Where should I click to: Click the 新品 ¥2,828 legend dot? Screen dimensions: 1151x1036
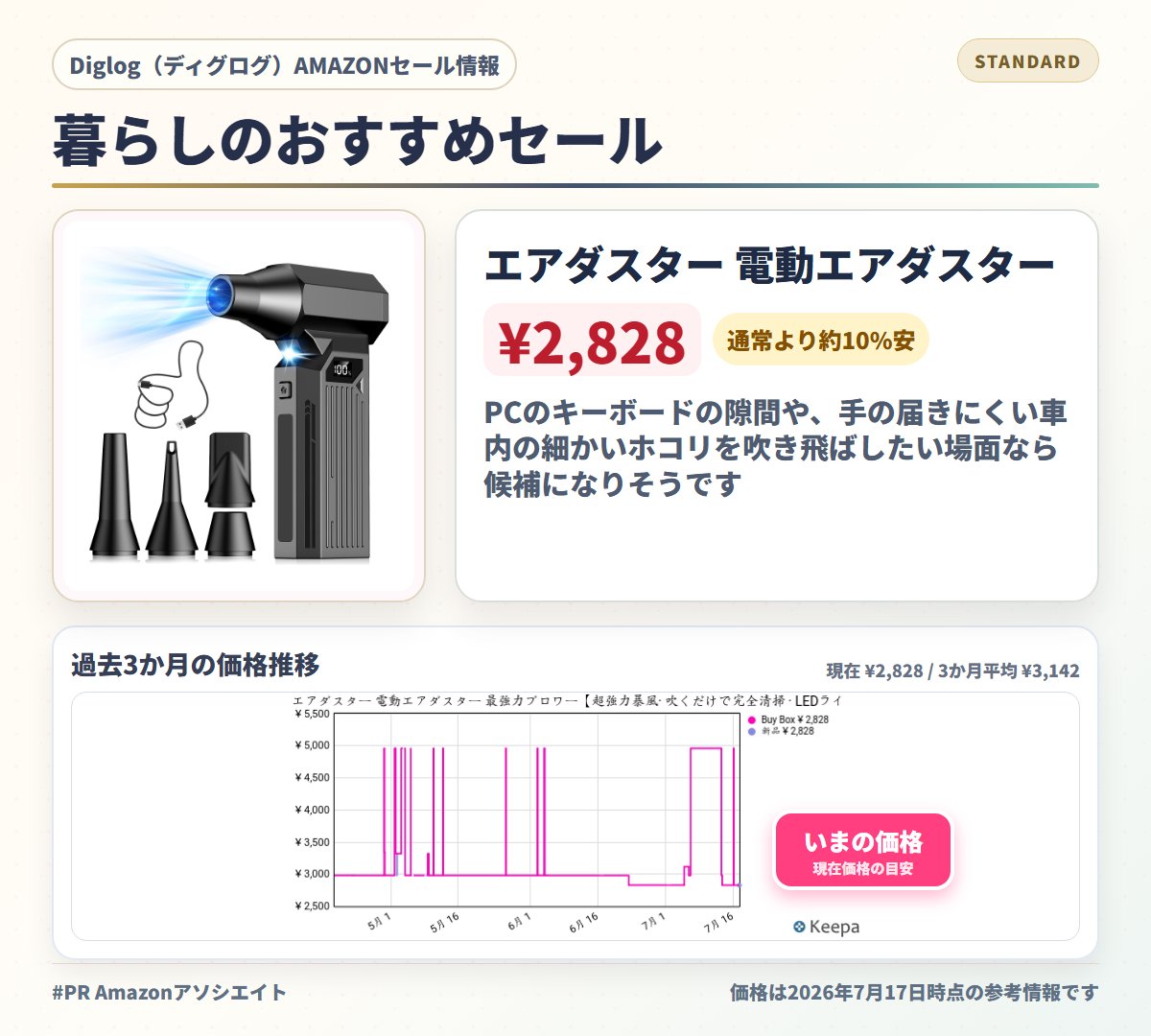752,732
